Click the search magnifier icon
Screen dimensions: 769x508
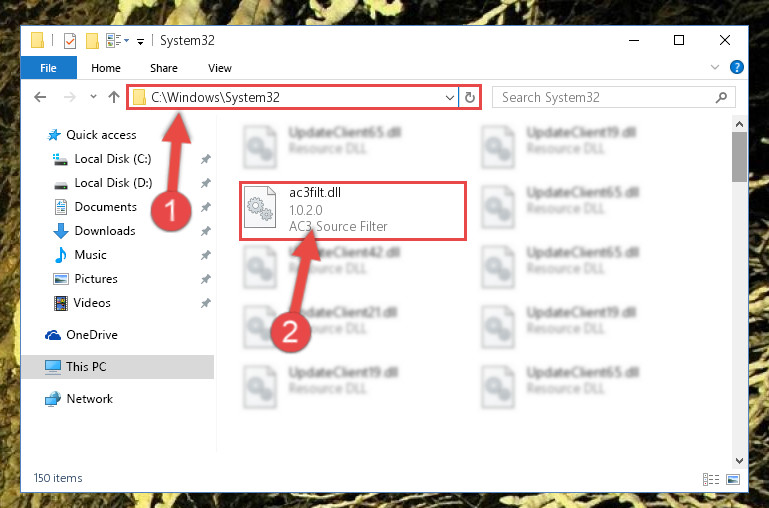721,98
